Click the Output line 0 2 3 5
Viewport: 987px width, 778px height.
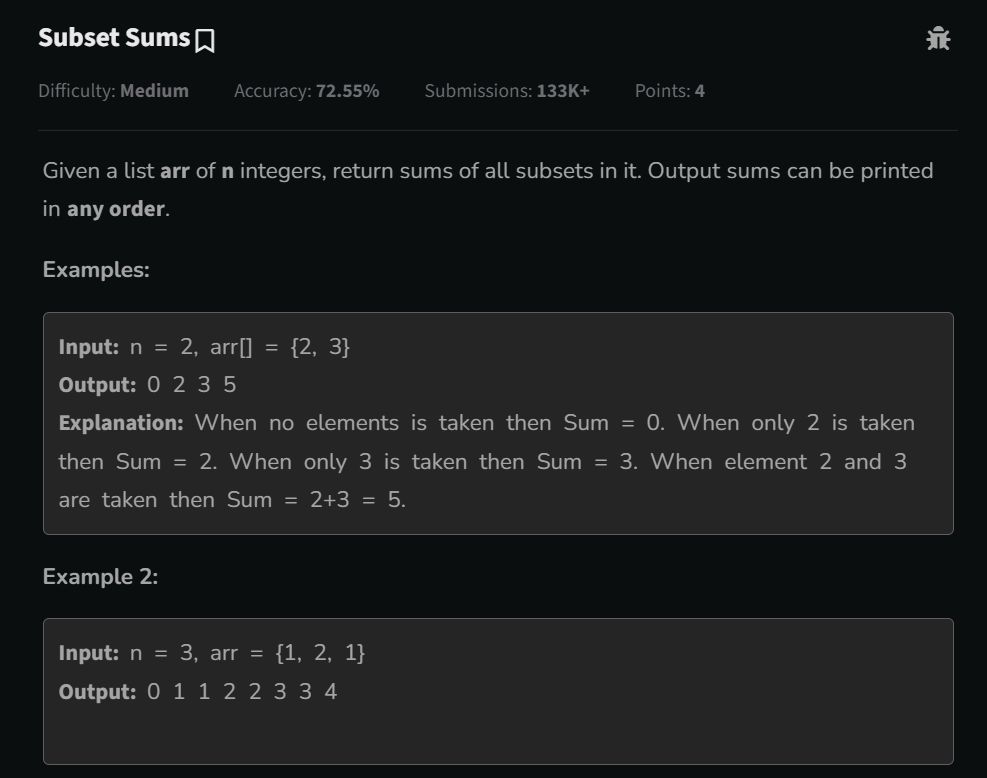click(147, 385)
